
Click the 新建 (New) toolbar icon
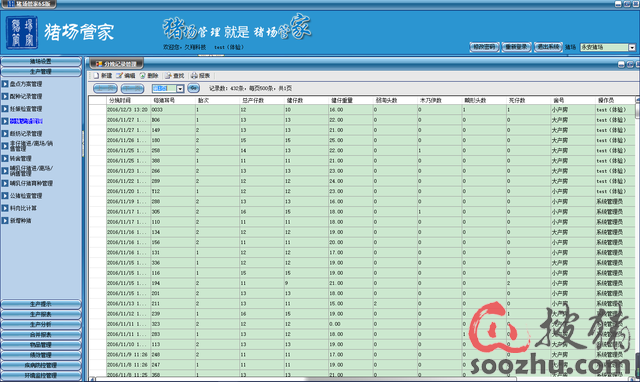click(x=96, y=76)
